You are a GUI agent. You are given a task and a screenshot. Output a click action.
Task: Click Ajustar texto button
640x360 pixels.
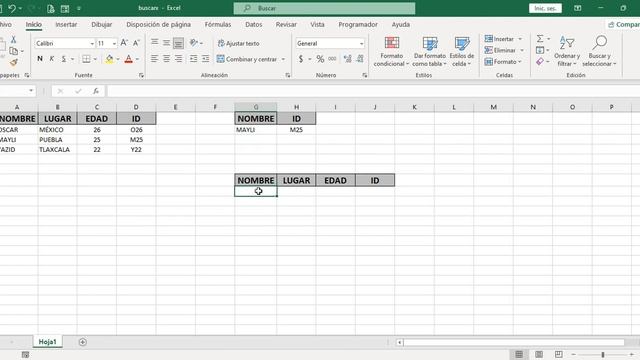pos(238,43)
